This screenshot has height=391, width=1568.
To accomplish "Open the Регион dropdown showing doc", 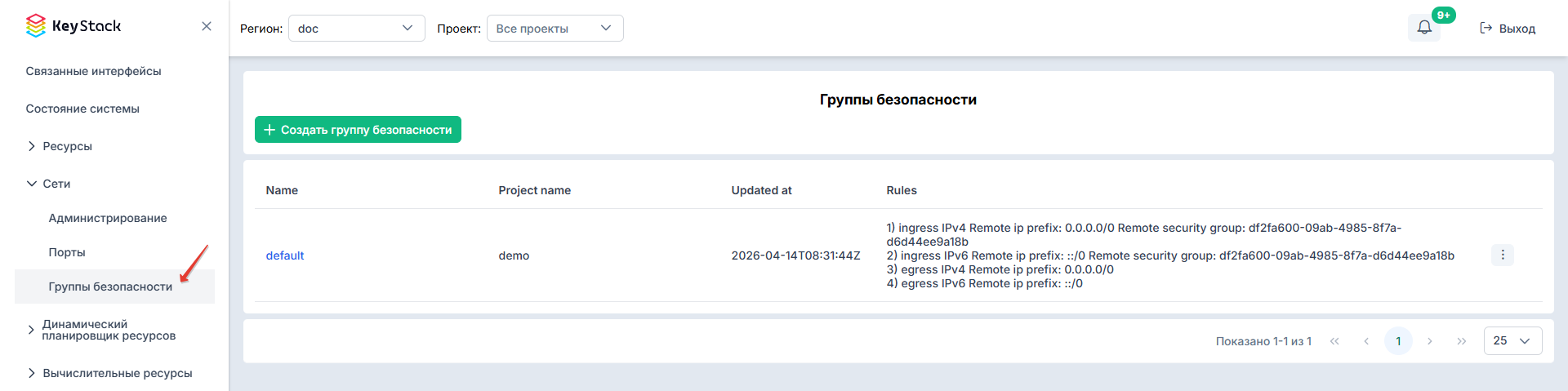I will coord(357,28).
